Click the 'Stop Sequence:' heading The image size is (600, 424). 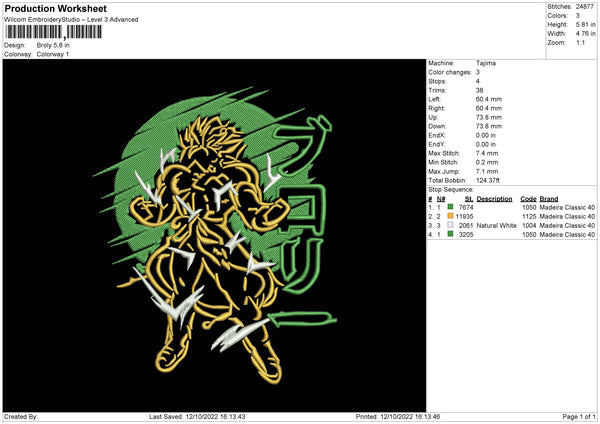click(x=451, y=189)
